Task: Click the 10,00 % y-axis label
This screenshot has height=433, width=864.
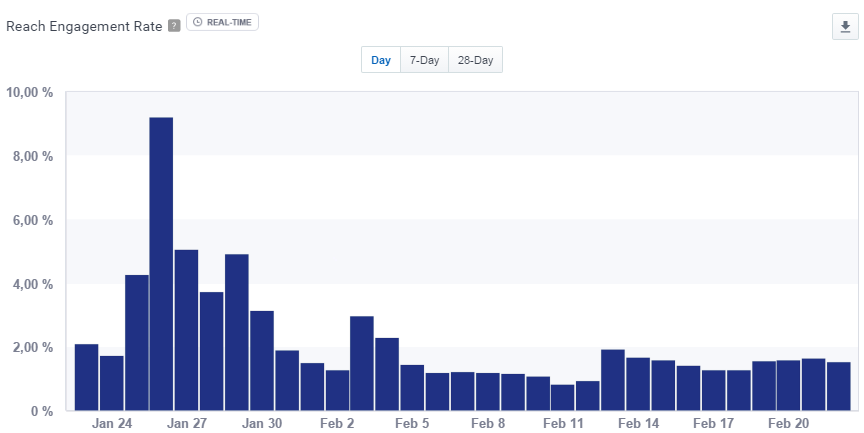Action: click(30, 92)
